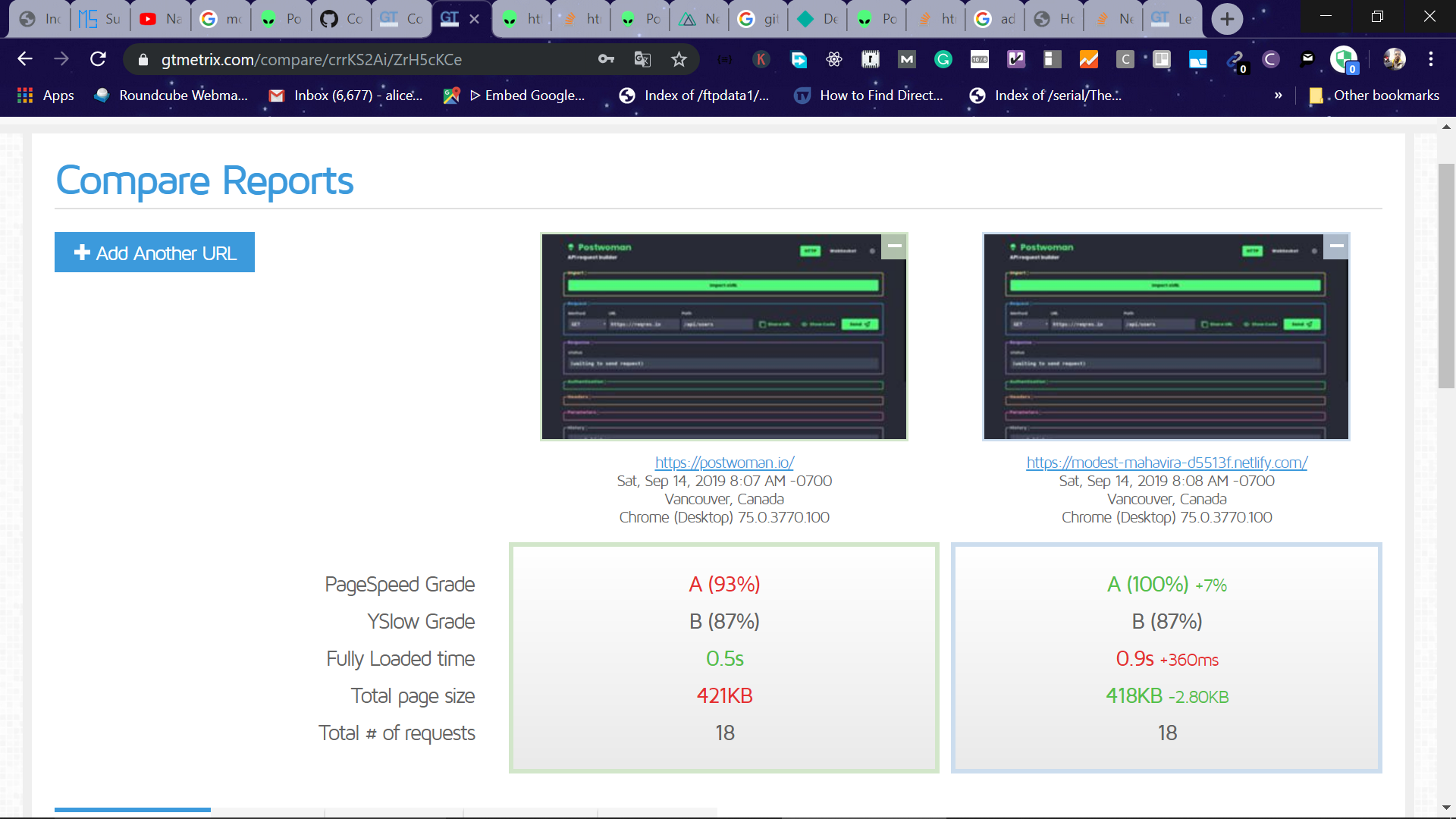The height and width of the screenshot is (819, 1456).
Task: Open the https://postwoman.io/ report link
Action: [724, 463]
